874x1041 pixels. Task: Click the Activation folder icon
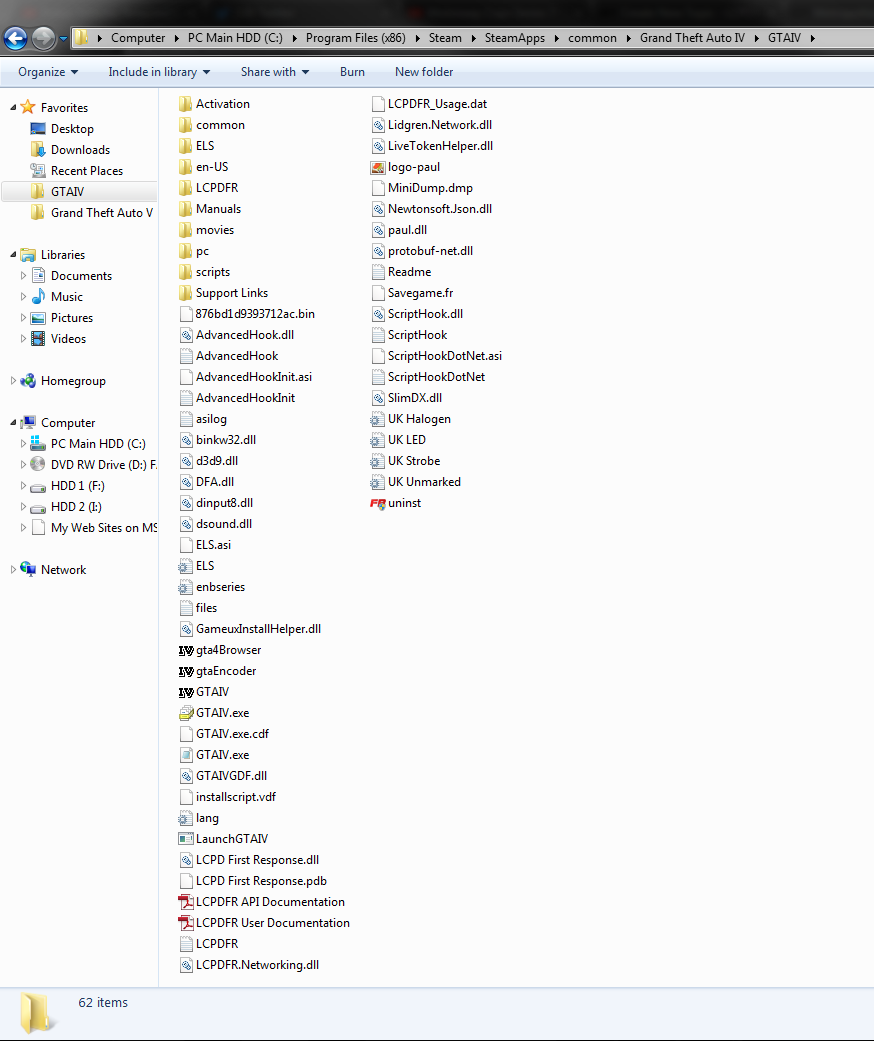point(185,104)
